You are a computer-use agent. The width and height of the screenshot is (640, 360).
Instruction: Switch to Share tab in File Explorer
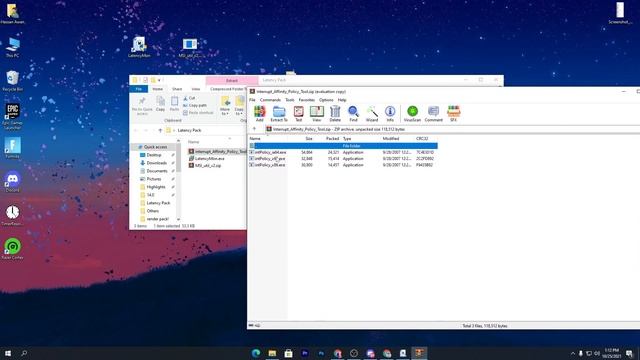[x=177, y=89]
